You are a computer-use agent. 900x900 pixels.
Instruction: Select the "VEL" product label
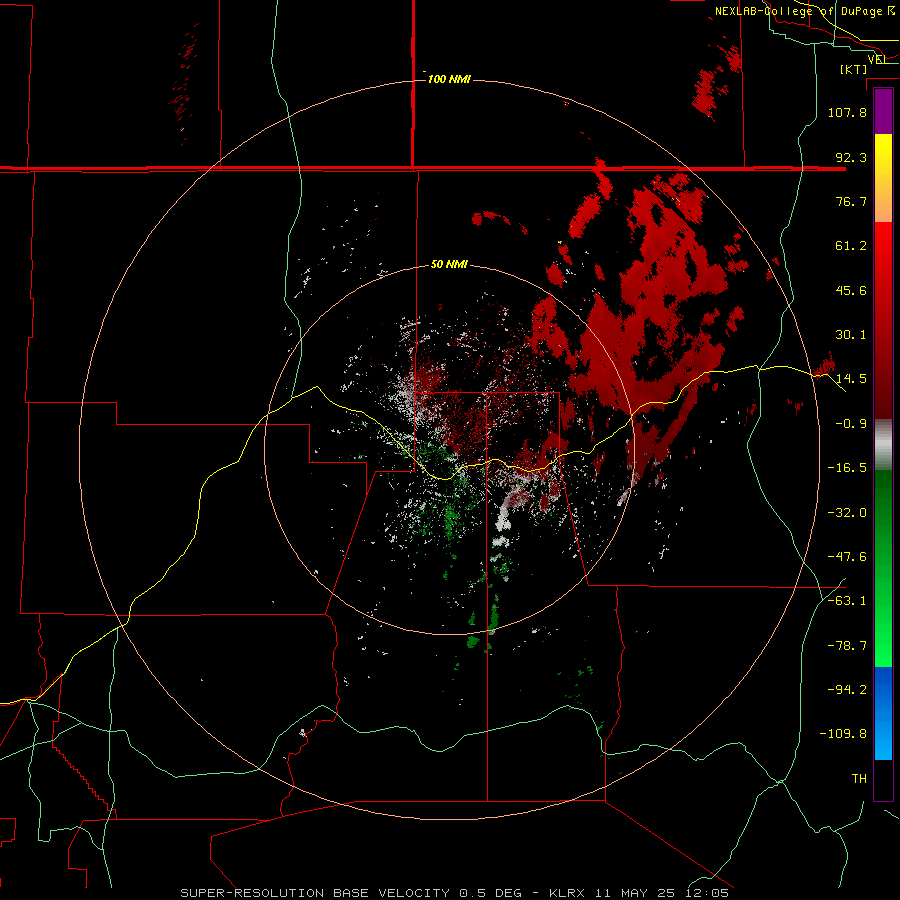pos(877,59)
